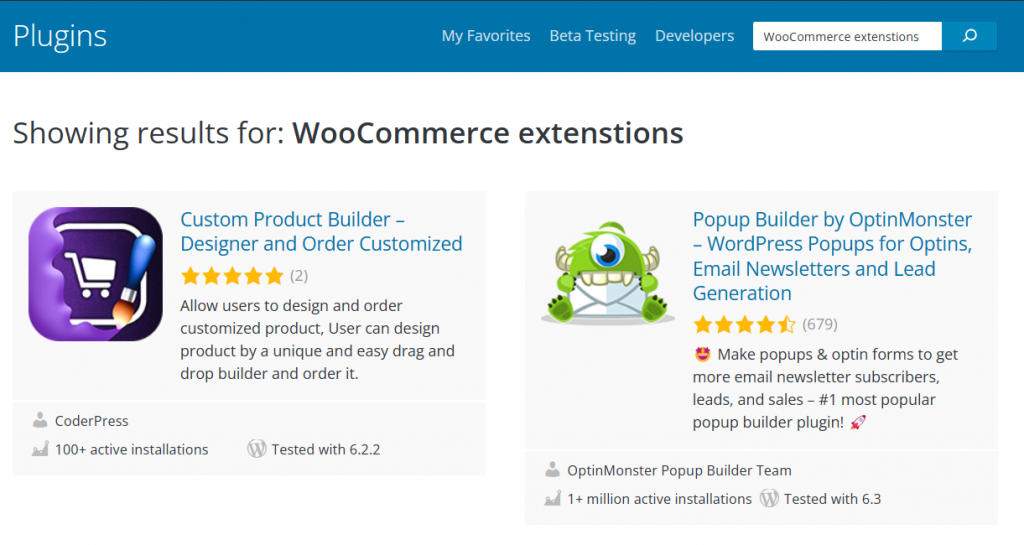Click the CoderPress author name

(91, 421)
